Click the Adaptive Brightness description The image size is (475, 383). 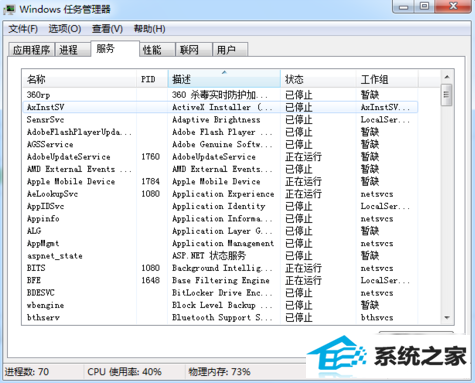click(x=216, y=120)
